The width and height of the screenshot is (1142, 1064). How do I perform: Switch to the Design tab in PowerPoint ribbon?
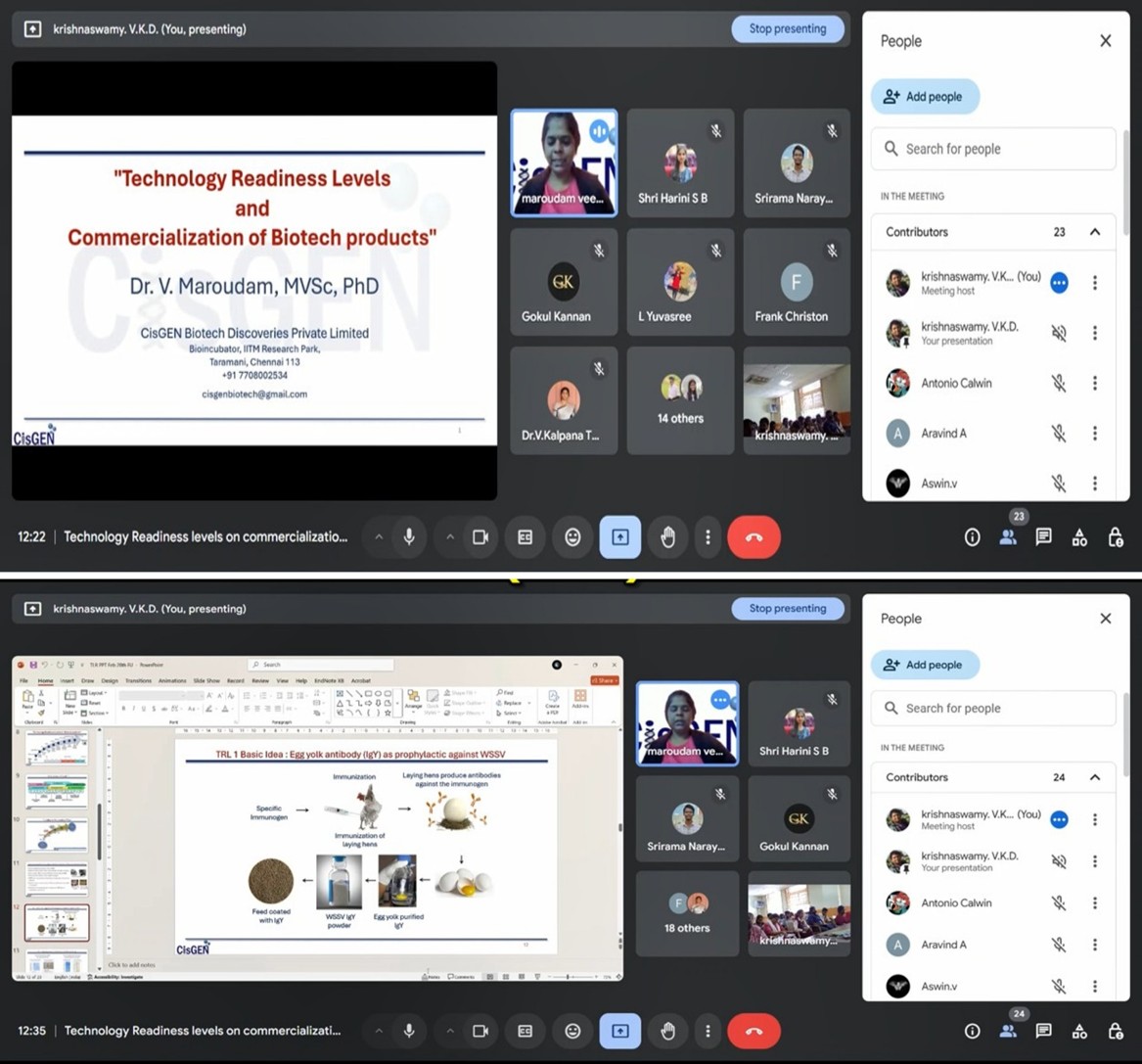click(x=110, y=680)
